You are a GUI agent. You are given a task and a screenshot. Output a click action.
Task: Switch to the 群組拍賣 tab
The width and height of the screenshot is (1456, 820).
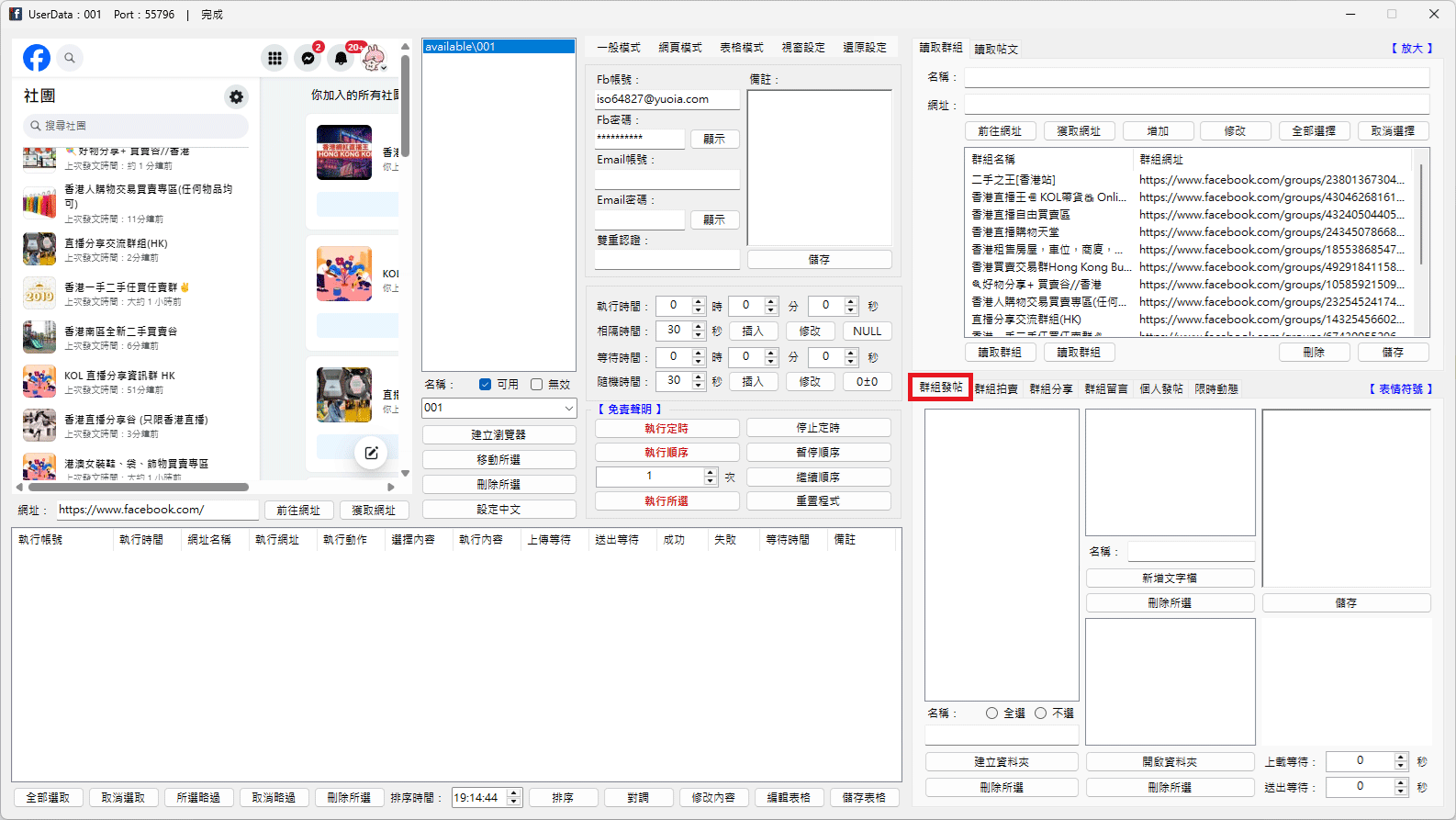point(996,389)
